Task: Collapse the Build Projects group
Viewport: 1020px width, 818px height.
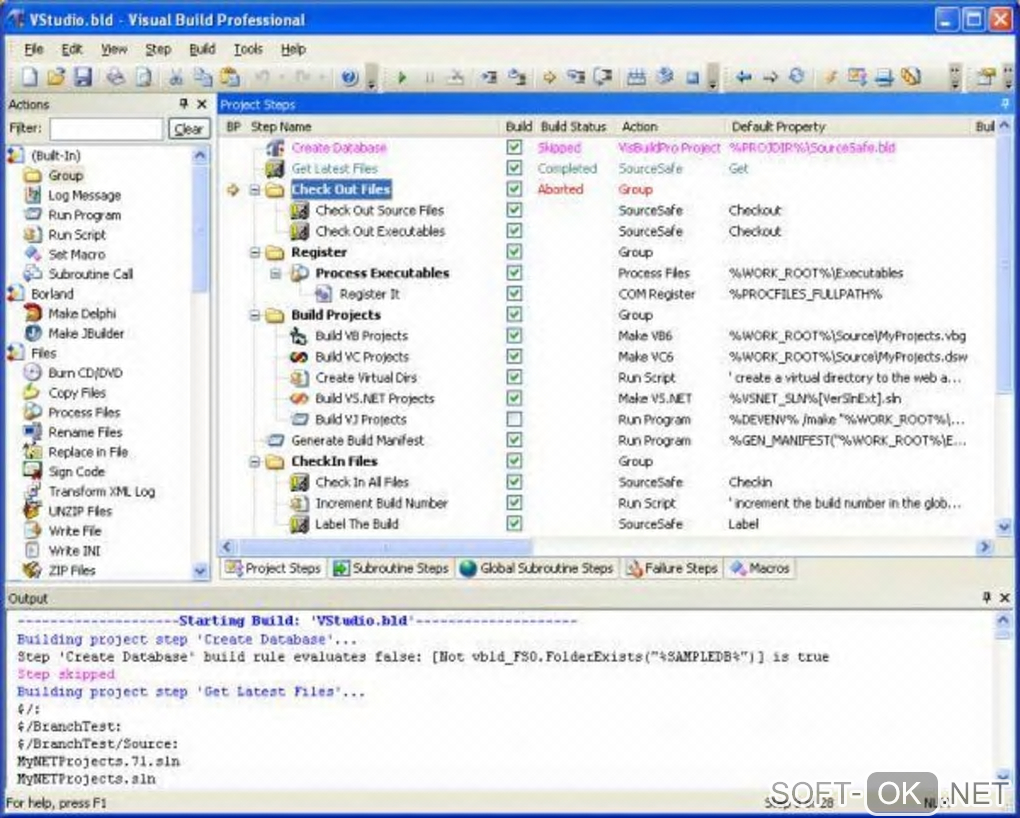Action: point(255,315)
